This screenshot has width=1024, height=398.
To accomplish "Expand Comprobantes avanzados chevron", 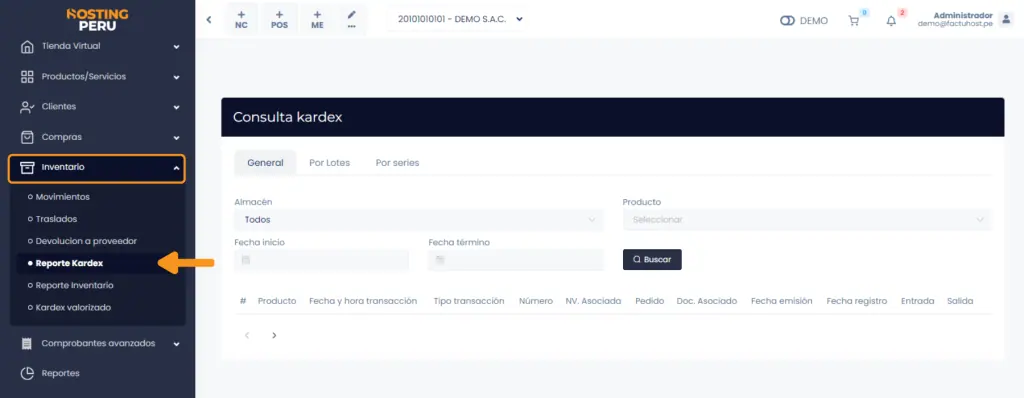I will 176,344.
